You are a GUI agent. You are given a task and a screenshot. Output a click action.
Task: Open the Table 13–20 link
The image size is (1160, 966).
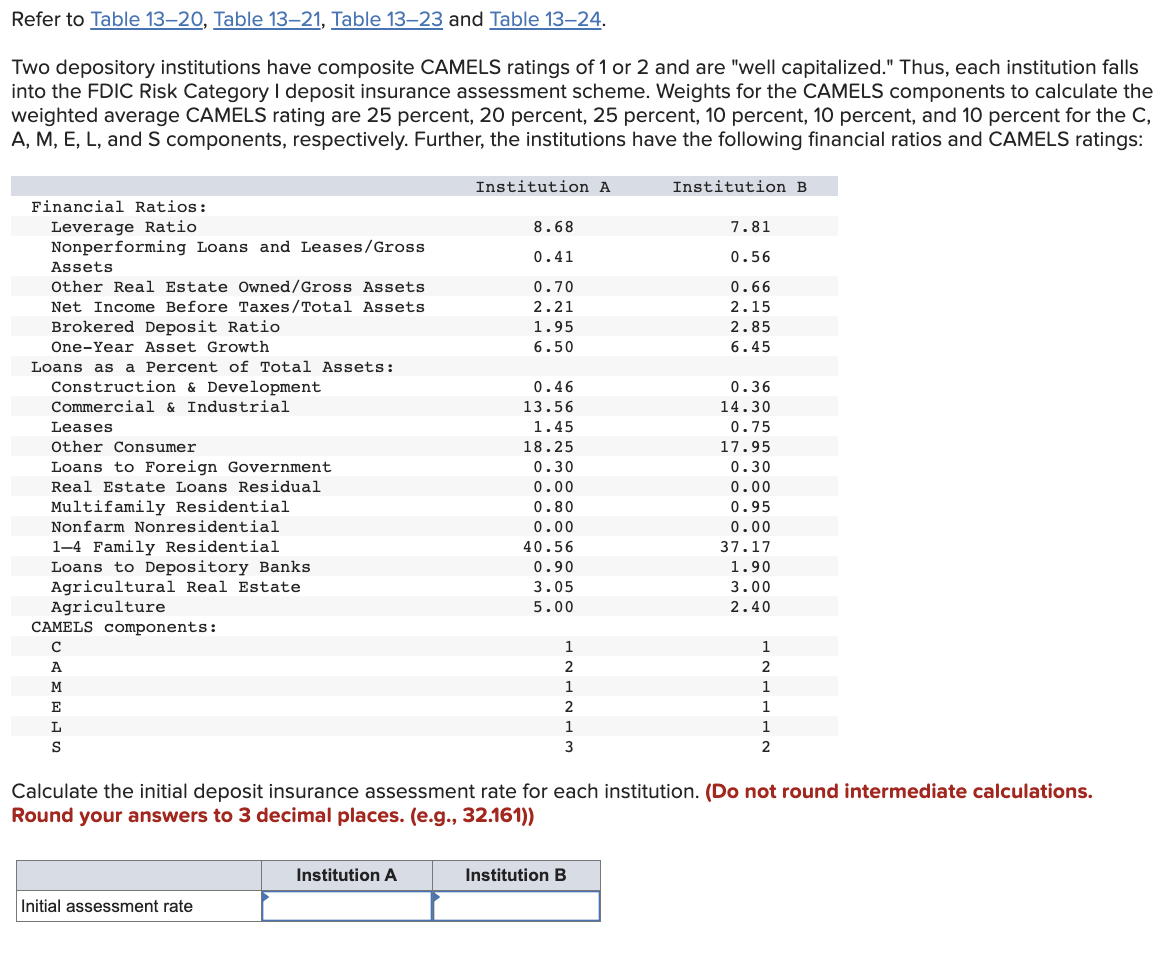pos(146,19)
